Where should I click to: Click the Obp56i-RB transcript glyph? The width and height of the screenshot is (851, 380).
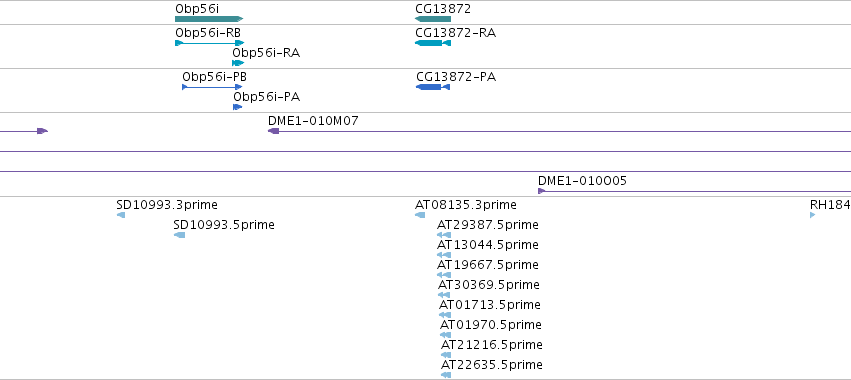click(209, 43)
